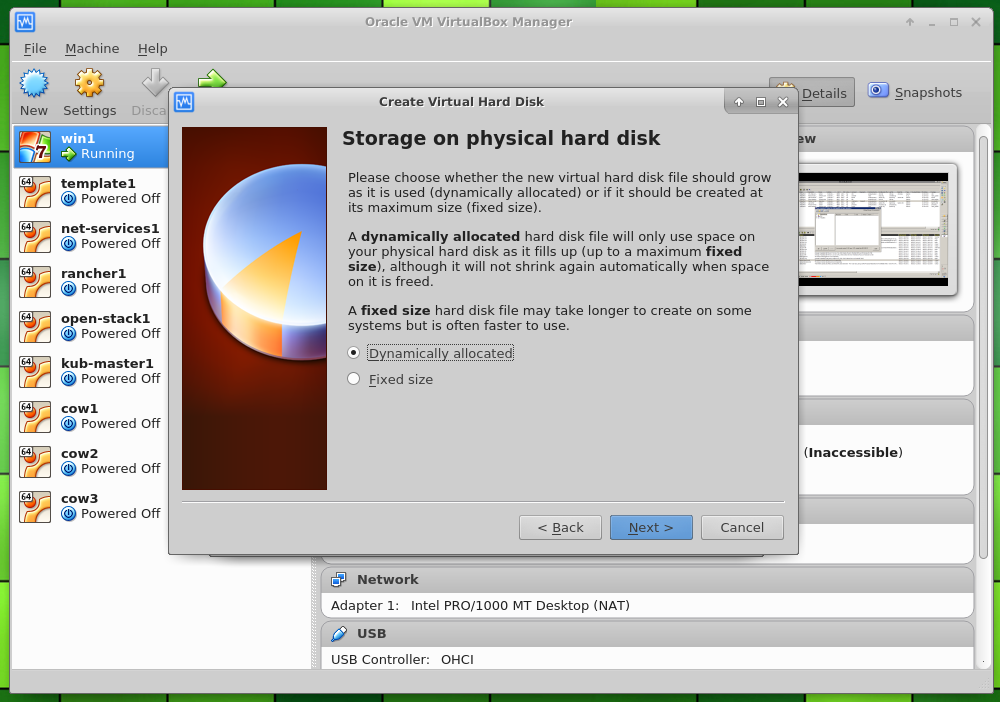Click the Network section icon
The image size is (1000, 702).
339,580
